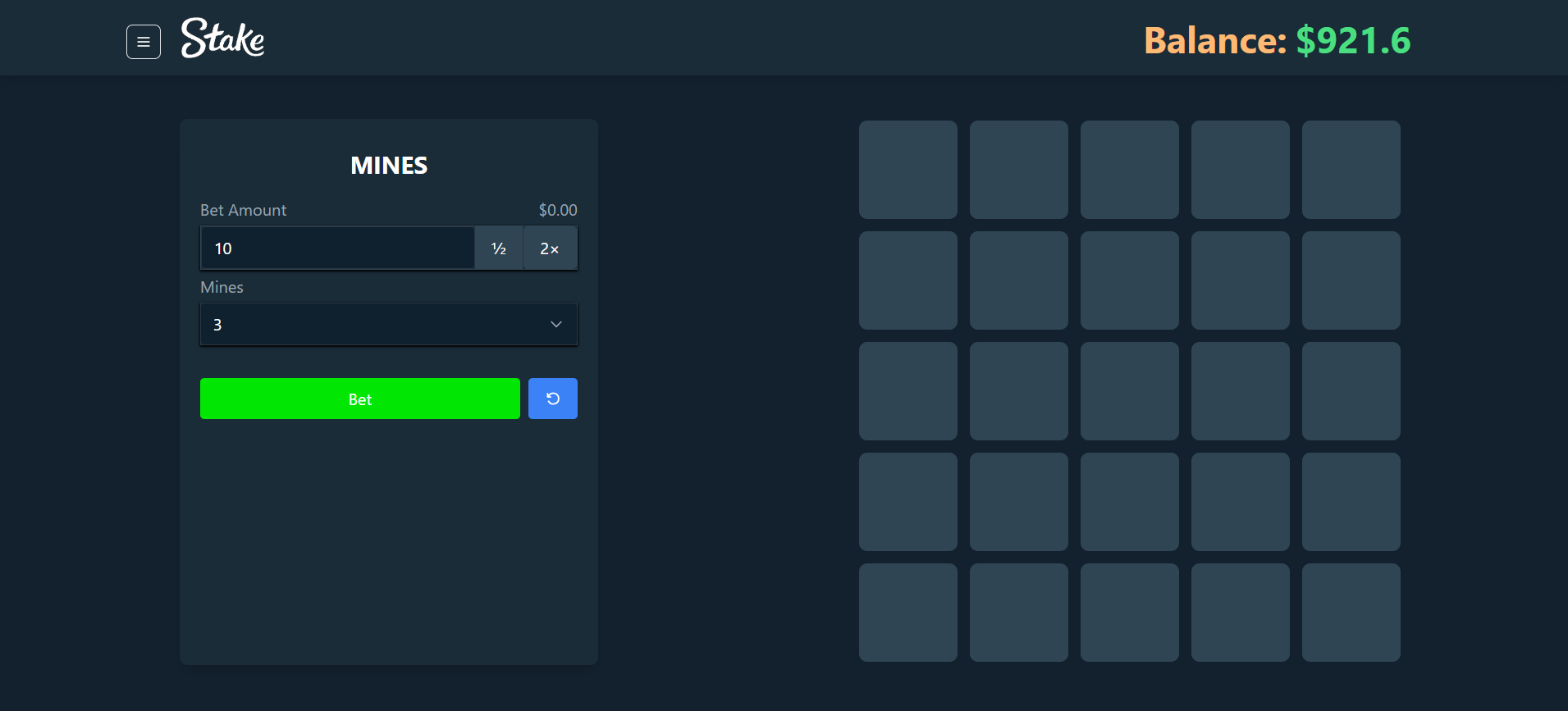Reveal first row, third column tile
The image size is (1568, 711).
pyautogui.click(x=1129, y=170)
